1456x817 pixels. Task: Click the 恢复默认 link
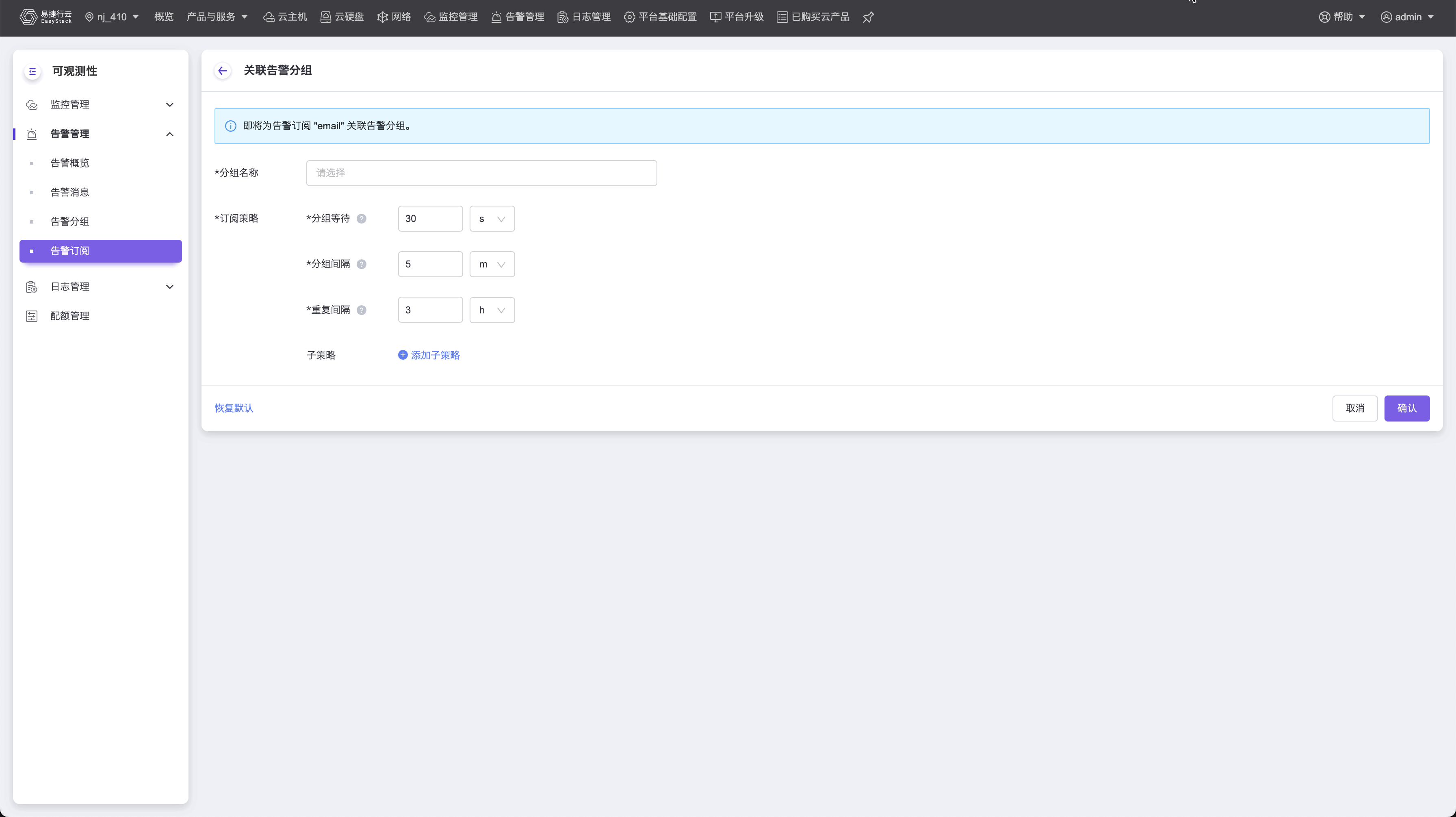click(x=234, y=408)
